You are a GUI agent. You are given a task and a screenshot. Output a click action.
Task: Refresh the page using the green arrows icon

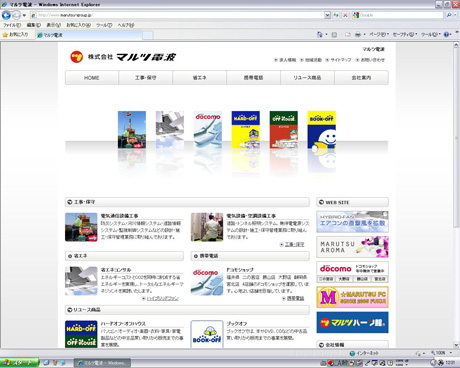click(x=336, y=15)
